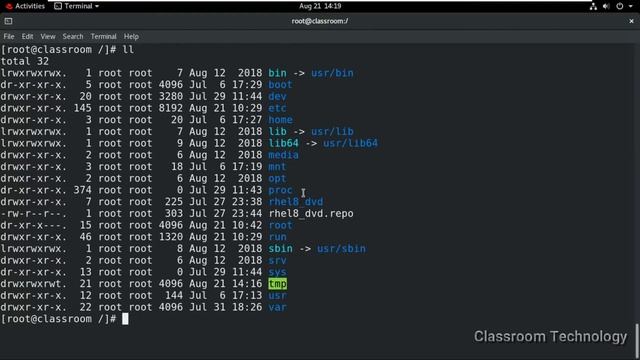Click the 'root' directory name in listing
Image resolution: width=640 pixels, height=360 pixels.
point(280,225)
